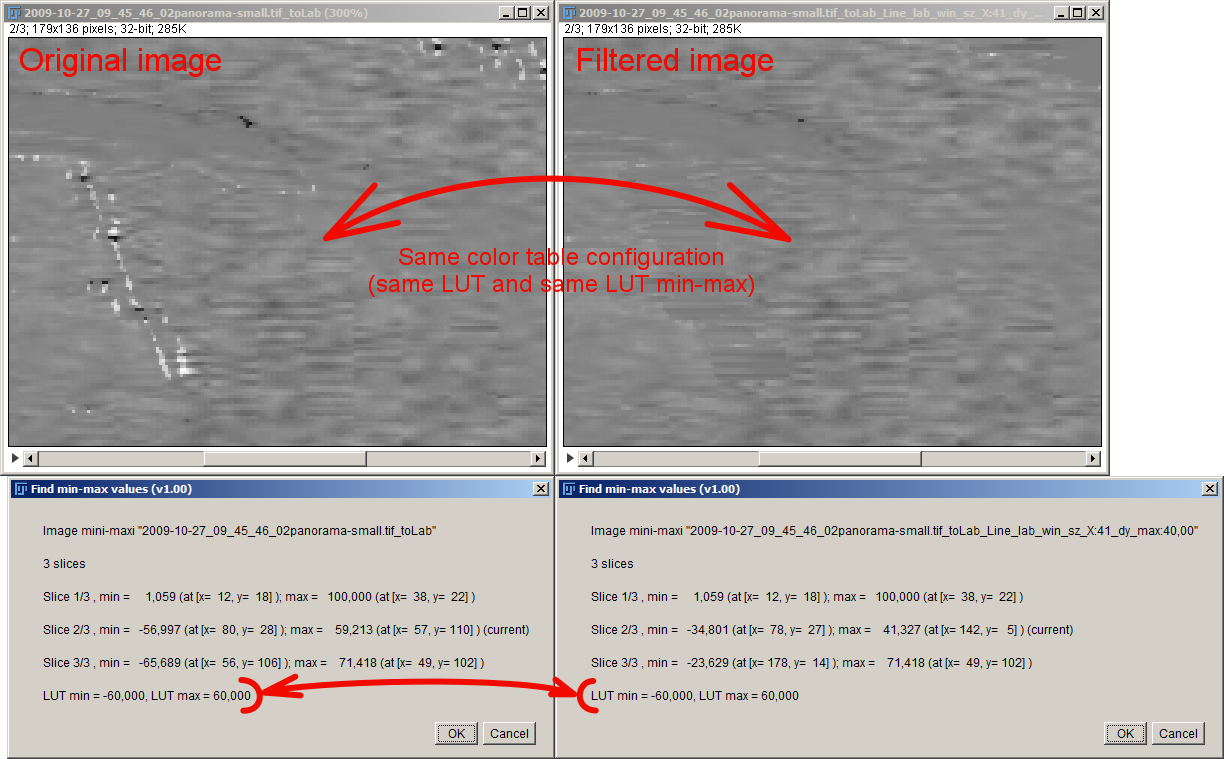Maximize the toLab (300%) image window
The height and width of the screenshot is (759, 1224).
[x=523, y=13]
